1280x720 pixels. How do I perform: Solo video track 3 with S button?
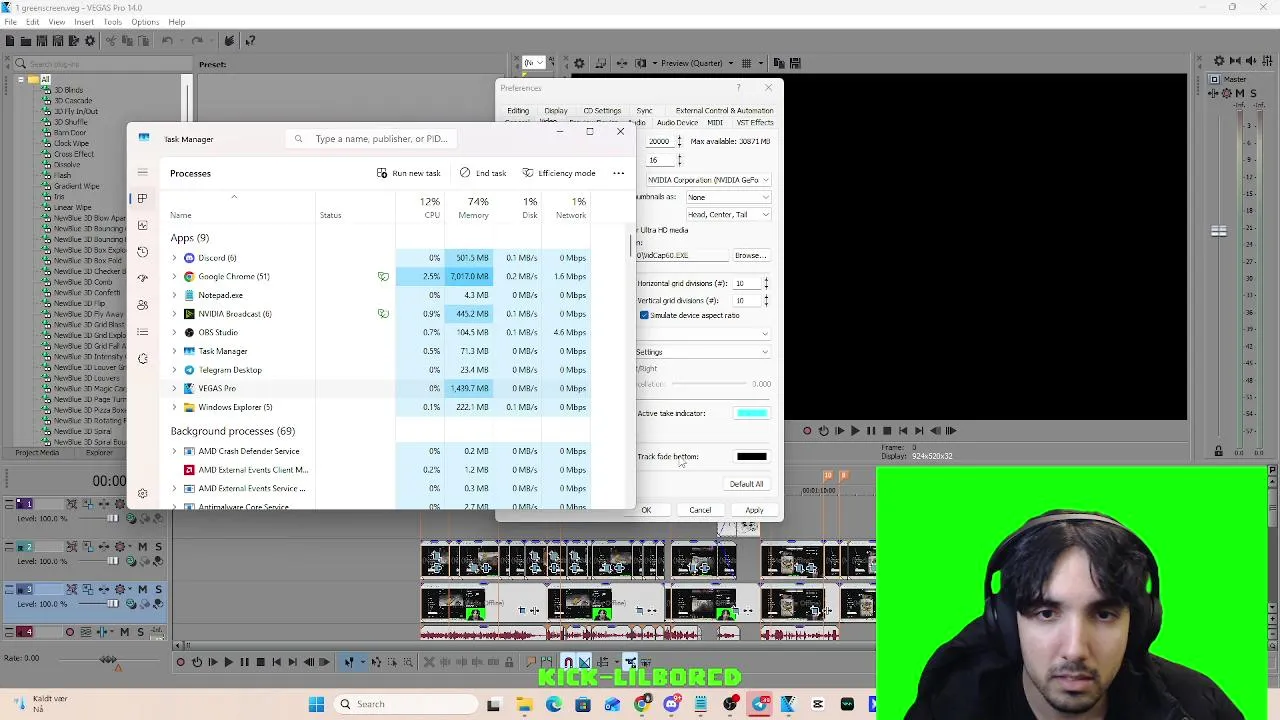pyautogui.click(x=158, y=589)
